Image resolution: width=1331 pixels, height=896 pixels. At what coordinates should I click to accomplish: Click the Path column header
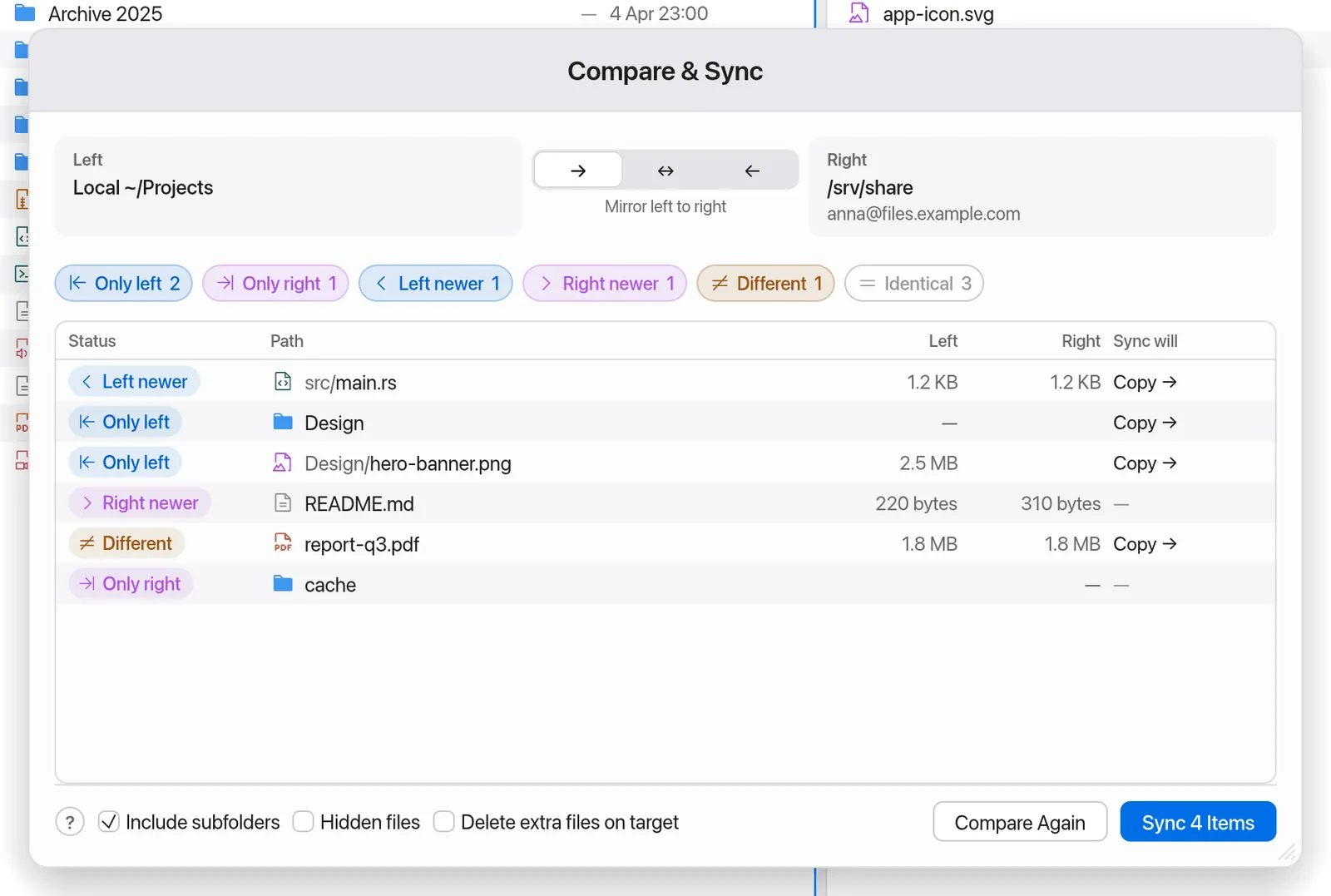pyautogui.click(x=287, y=341)
